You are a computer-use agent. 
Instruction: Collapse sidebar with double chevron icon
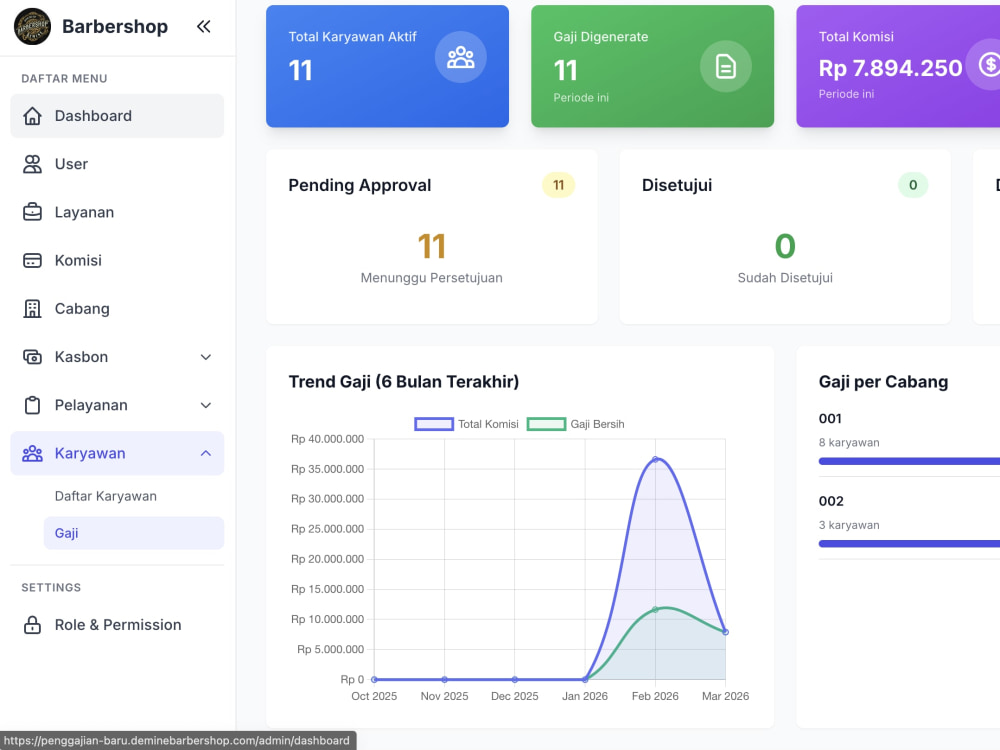(x=203, y=26)
